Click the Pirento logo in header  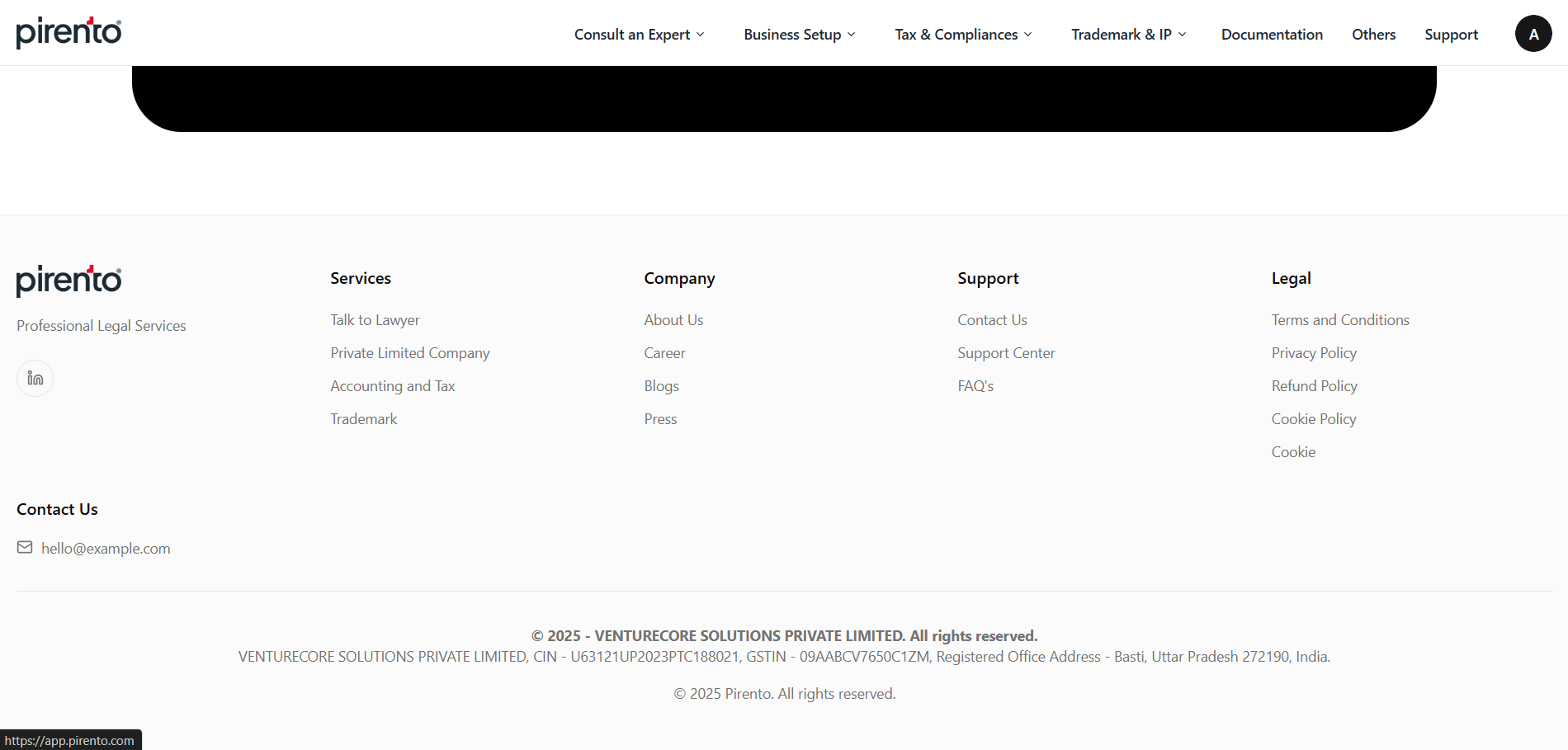tap(69, 33)
